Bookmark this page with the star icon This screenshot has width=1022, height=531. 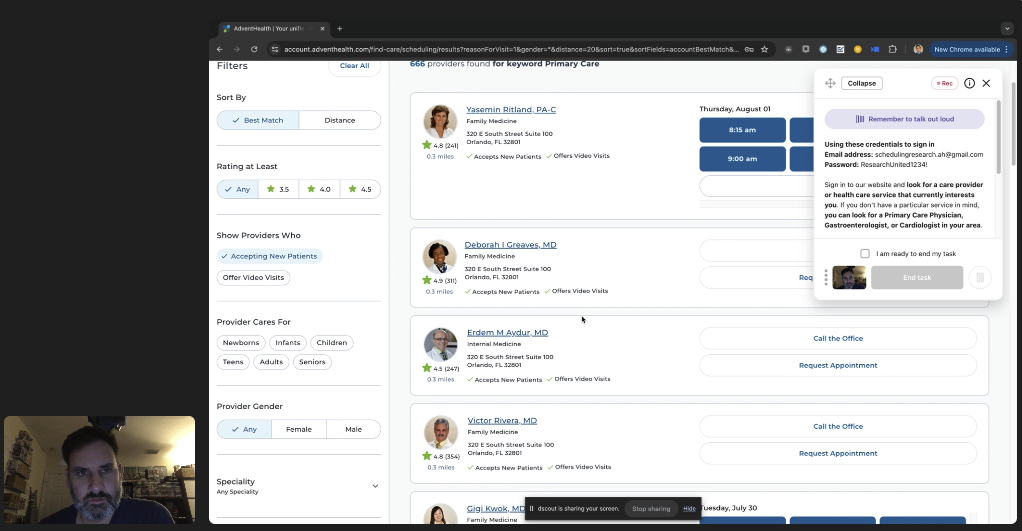[764, 50]
